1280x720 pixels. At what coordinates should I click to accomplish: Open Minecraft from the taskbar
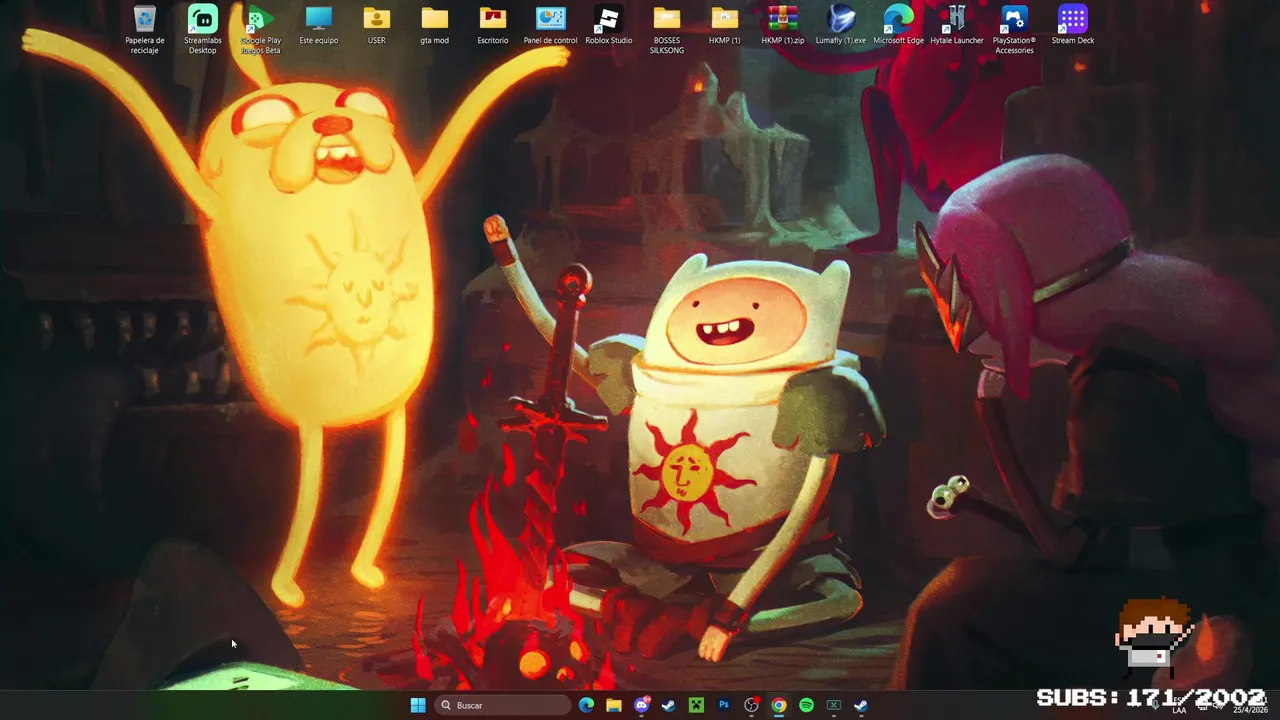click(696, 705)
